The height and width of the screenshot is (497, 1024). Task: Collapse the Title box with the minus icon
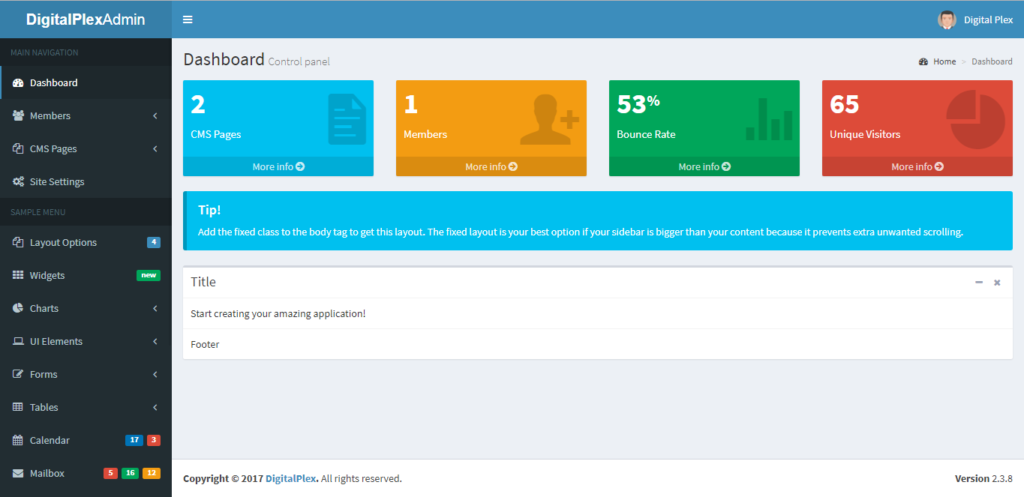[x=979, y=282]
